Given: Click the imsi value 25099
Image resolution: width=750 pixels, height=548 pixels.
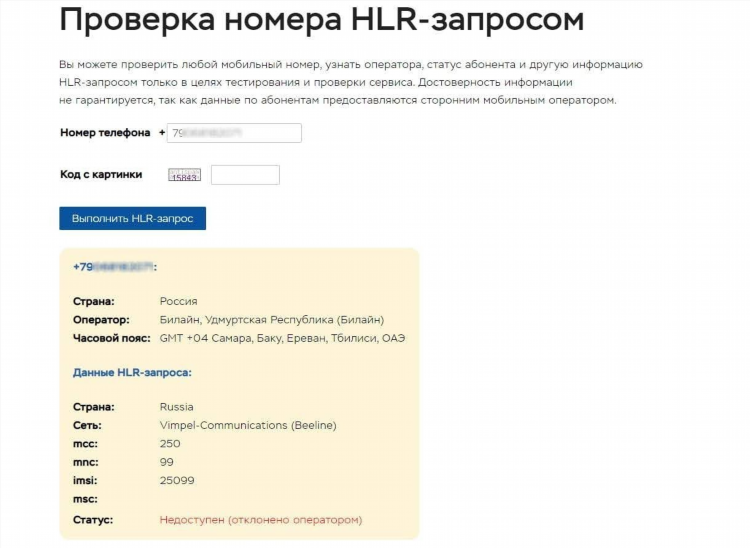Looking at the screenshot, I should pos(177,481).
